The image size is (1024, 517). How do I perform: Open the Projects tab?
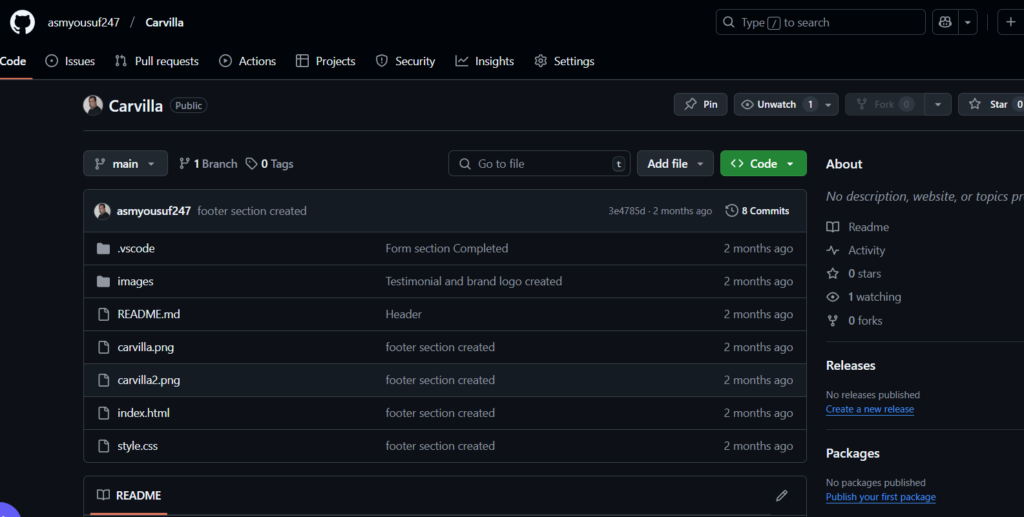point(325,61)
